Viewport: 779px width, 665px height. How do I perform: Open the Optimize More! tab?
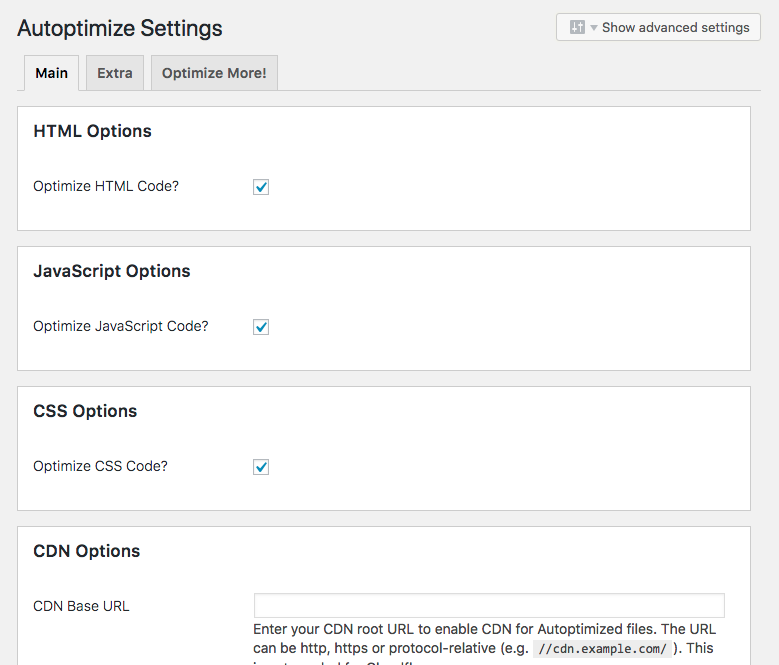pos(214,73)
